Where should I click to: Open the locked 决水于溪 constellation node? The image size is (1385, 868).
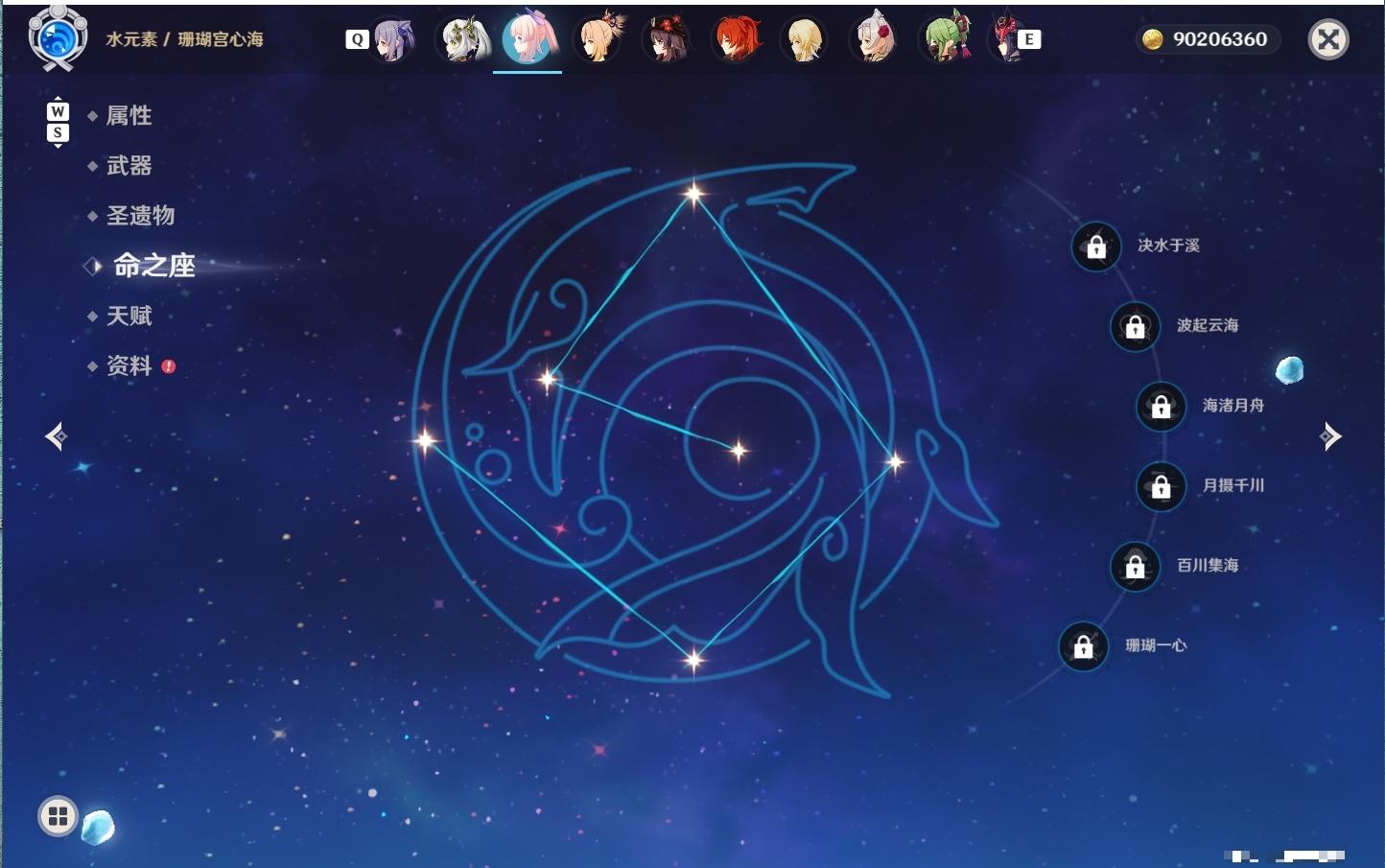(1096, 246)
